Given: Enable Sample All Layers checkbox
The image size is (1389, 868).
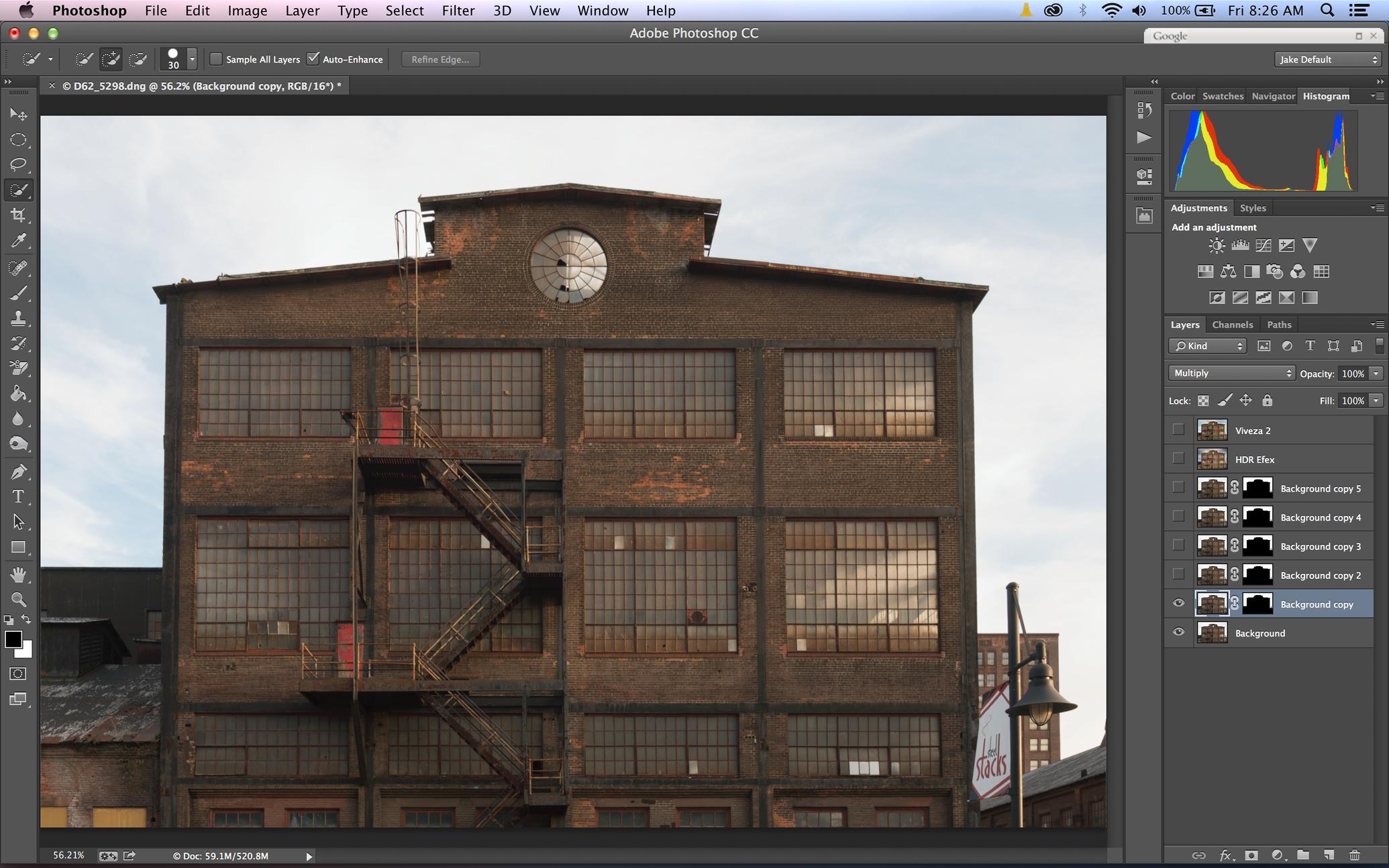Looking at the screenshot, I should 216,59.
